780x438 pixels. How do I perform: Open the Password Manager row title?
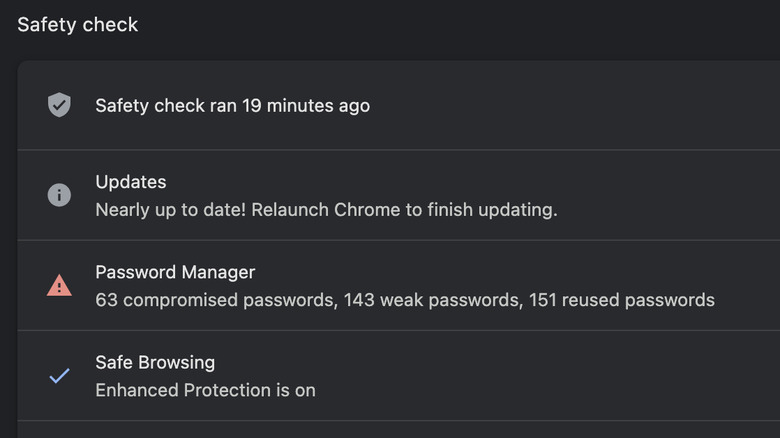175,272
